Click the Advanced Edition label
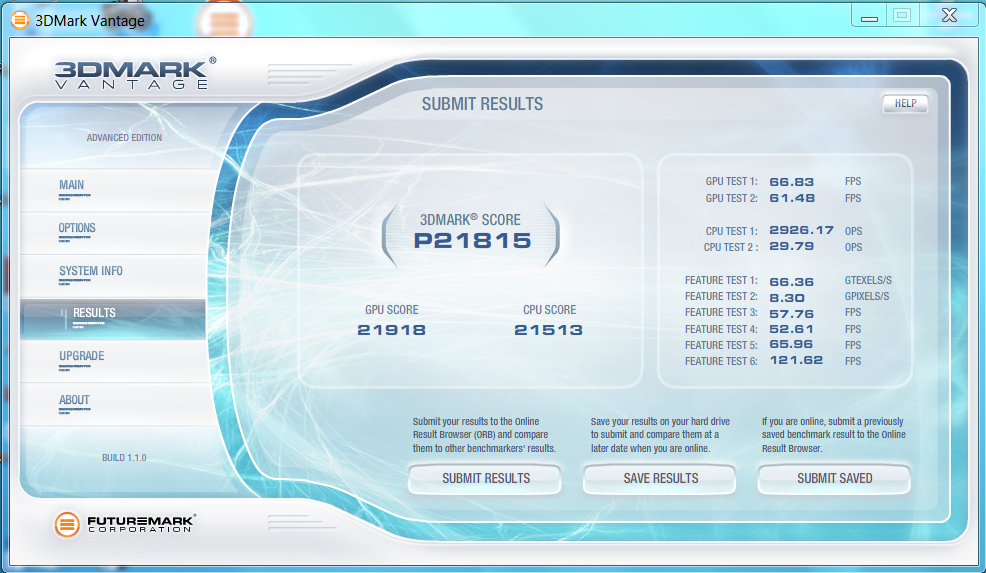The height and width of the screenshot is (573, 986). click(x=124, y=138)
